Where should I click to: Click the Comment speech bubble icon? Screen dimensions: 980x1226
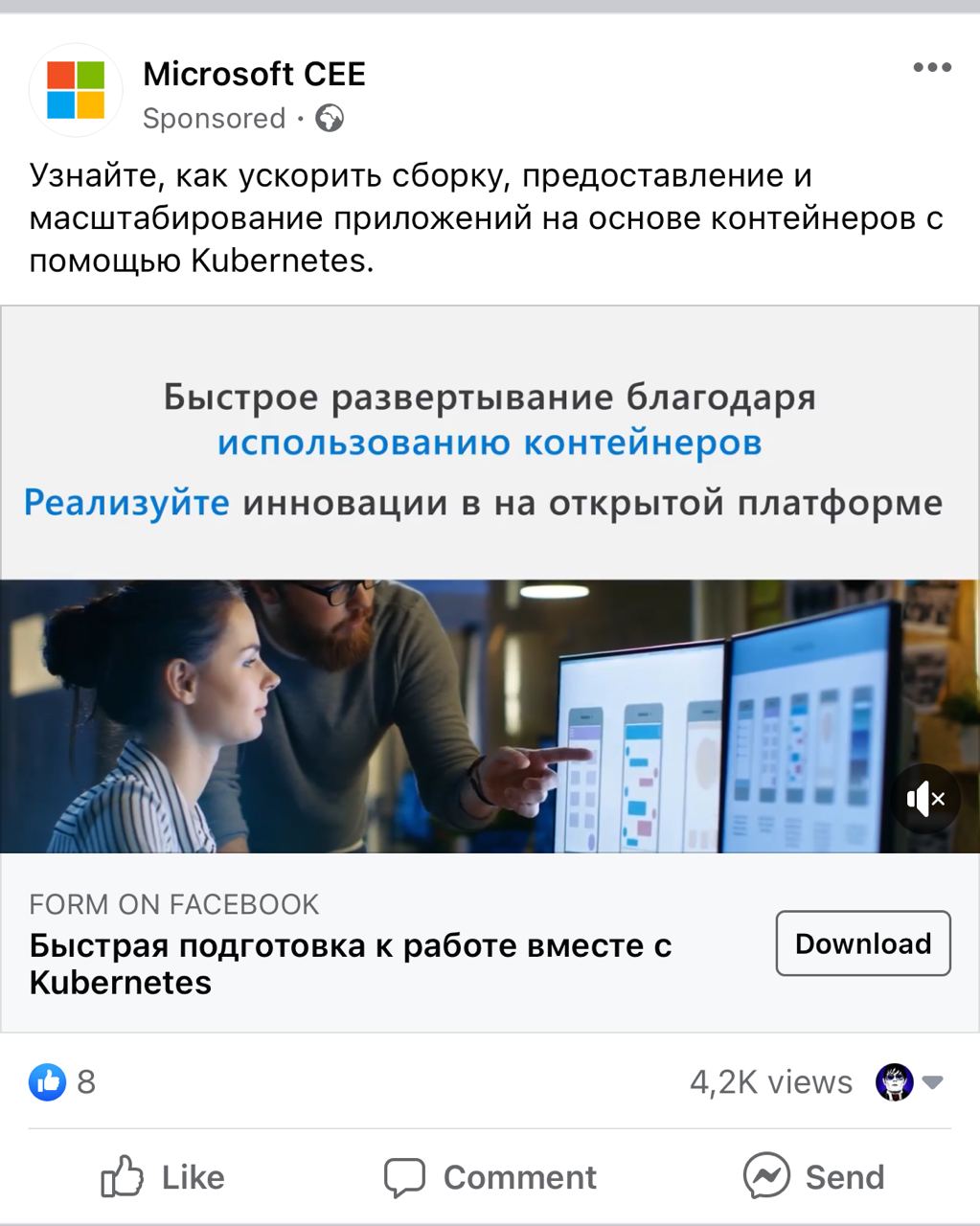[404, 1177]
